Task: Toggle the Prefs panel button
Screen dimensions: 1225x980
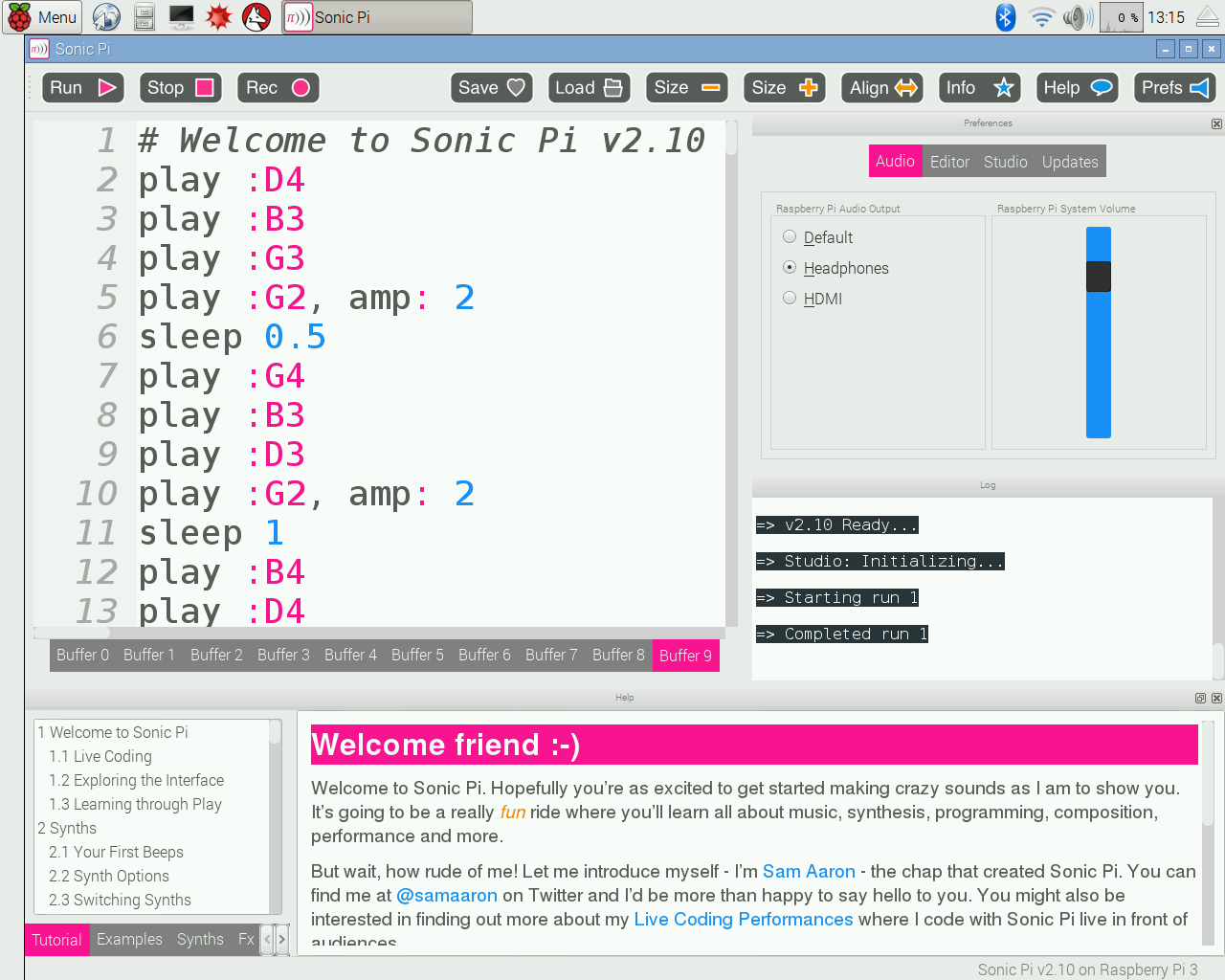Action: (x=1174, y=88)
